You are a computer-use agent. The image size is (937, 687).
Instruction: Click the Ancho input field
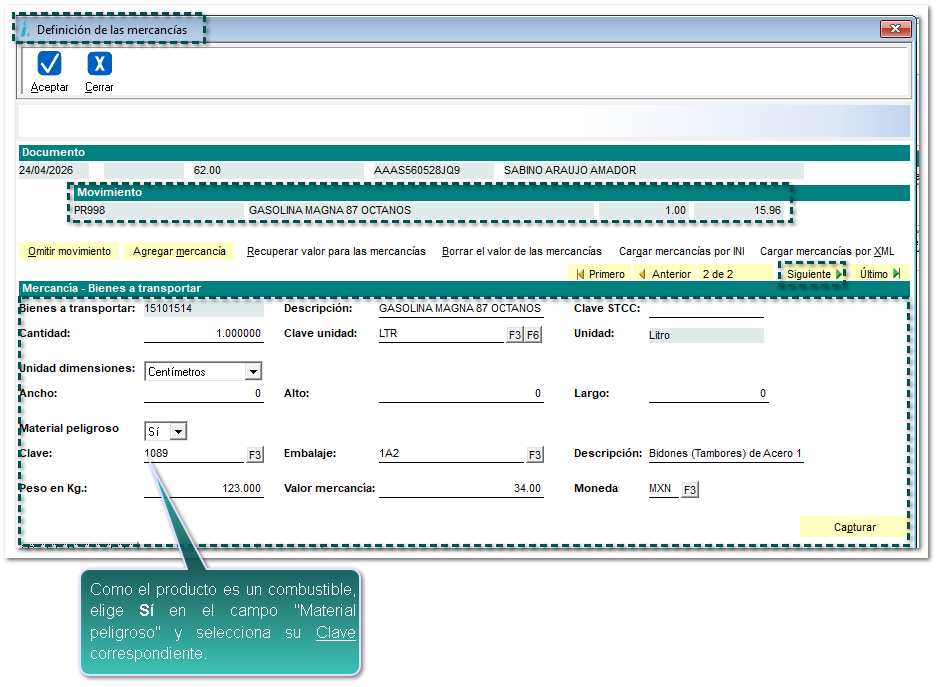pyautogui.click(x=204, y=394)
